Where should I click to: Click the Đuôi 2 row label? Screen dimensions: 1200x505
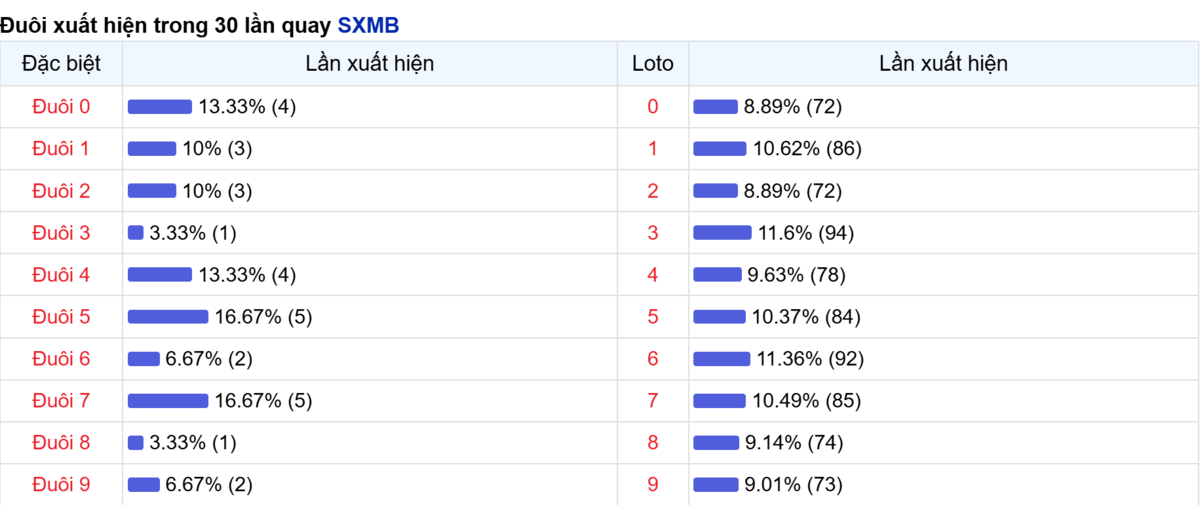(61, 191)
